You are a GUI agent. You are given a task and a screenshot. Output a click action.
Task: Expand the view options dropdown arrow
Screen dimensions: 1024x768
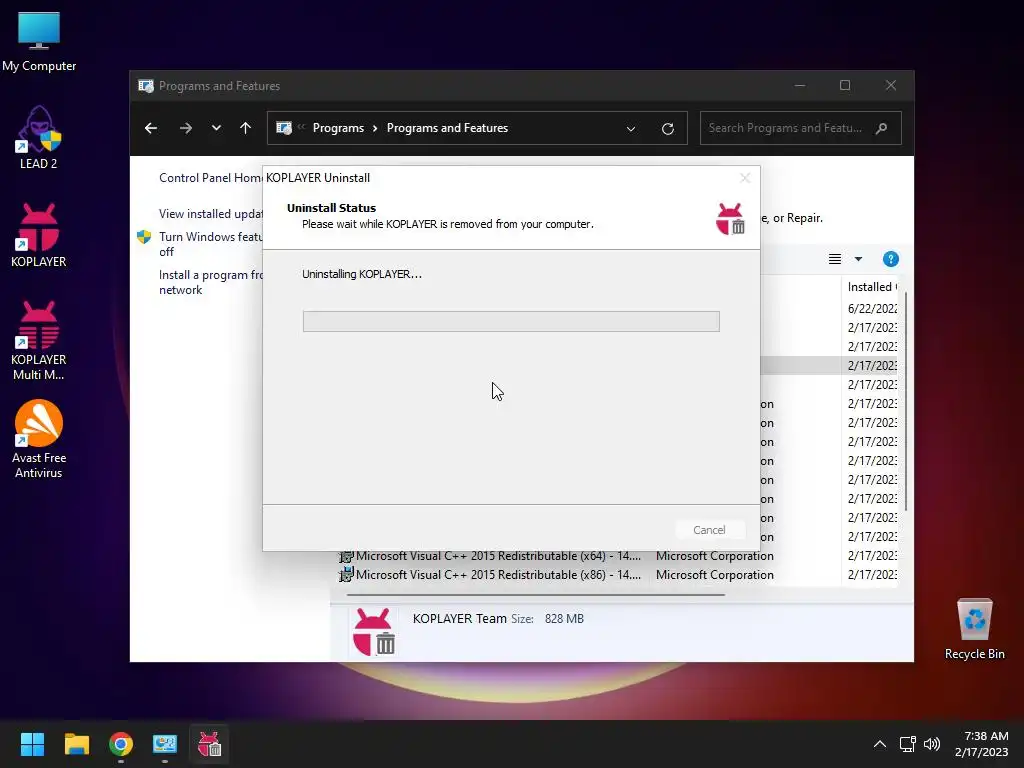[858, 259]
